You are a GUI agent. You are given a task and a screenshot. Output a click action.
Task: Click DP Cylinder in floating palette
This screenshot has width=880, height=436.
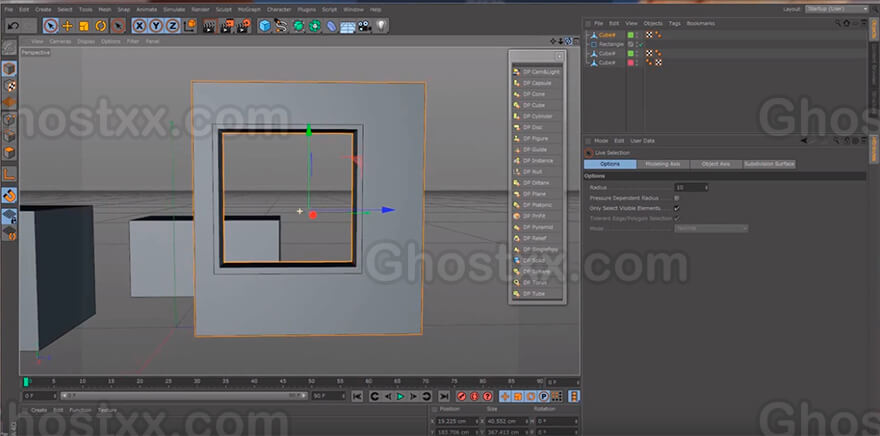(x=537, y=116)
